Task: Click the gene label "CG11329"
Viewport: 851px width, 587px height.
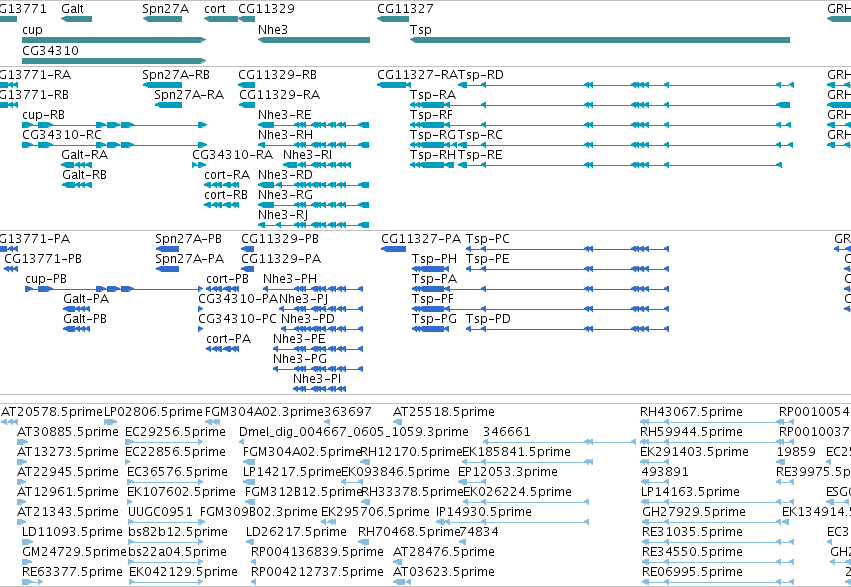Action: pos(266,9)
